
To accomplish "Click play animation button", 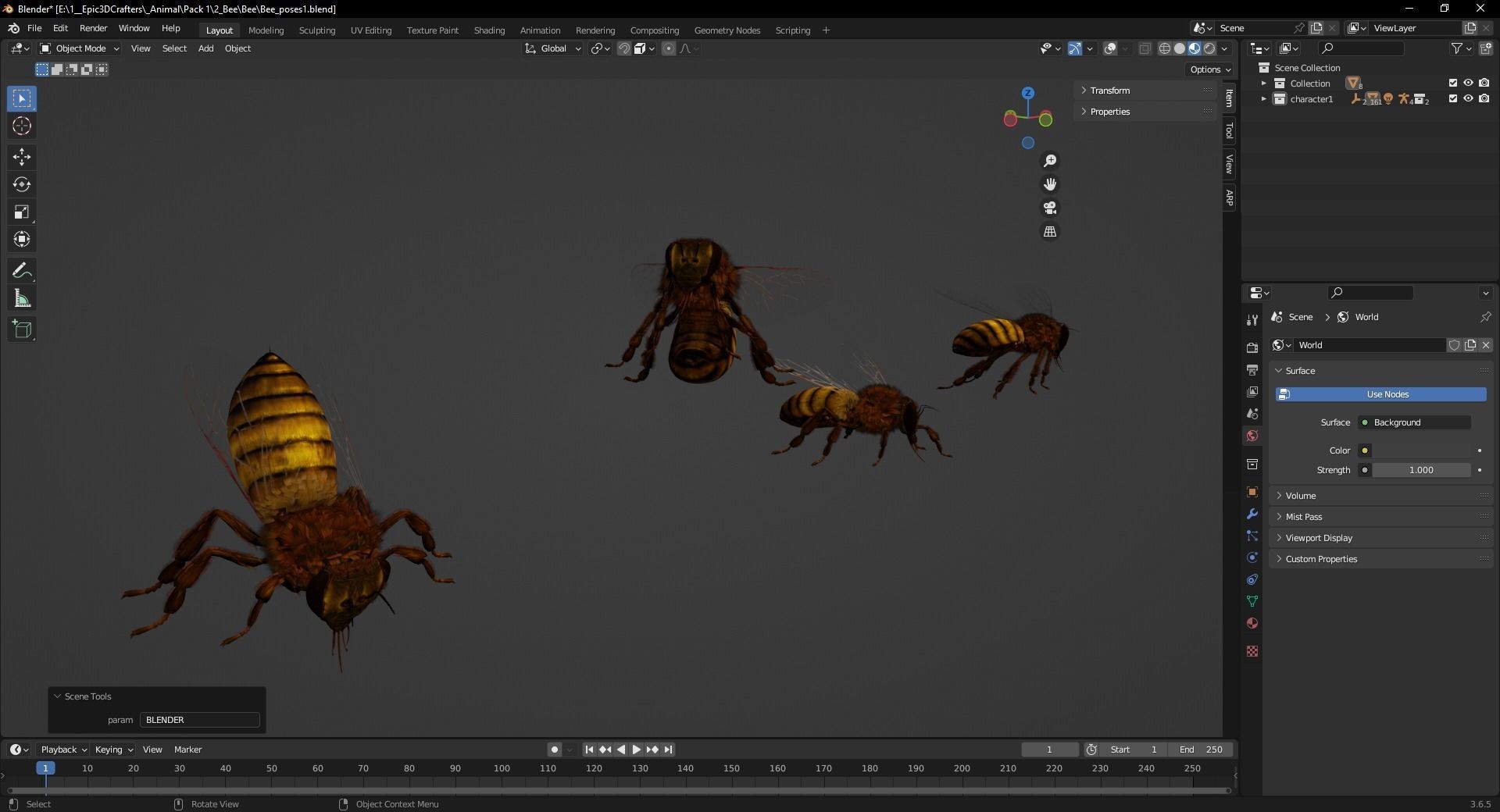I will [x=637, y=750].
